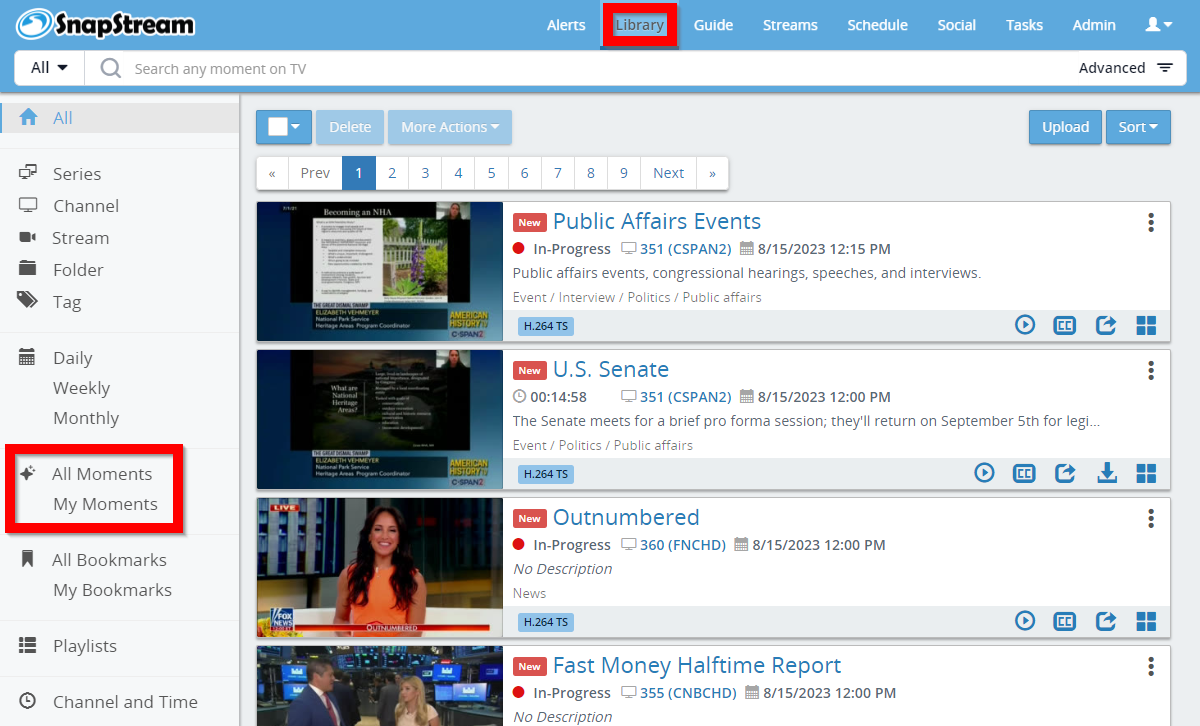Download the U.S. Senate recording
This screenshot has height=726, width=1200.
click(x=1107, y=473)
